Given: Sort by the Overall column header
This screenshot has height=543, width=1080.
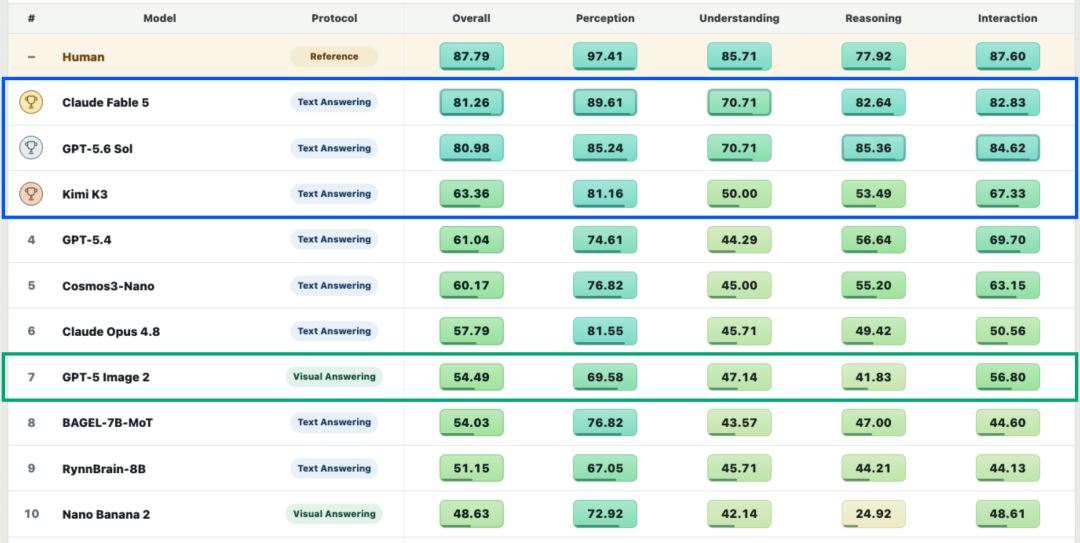Looking at the screenshot, I should click(471, 19).
